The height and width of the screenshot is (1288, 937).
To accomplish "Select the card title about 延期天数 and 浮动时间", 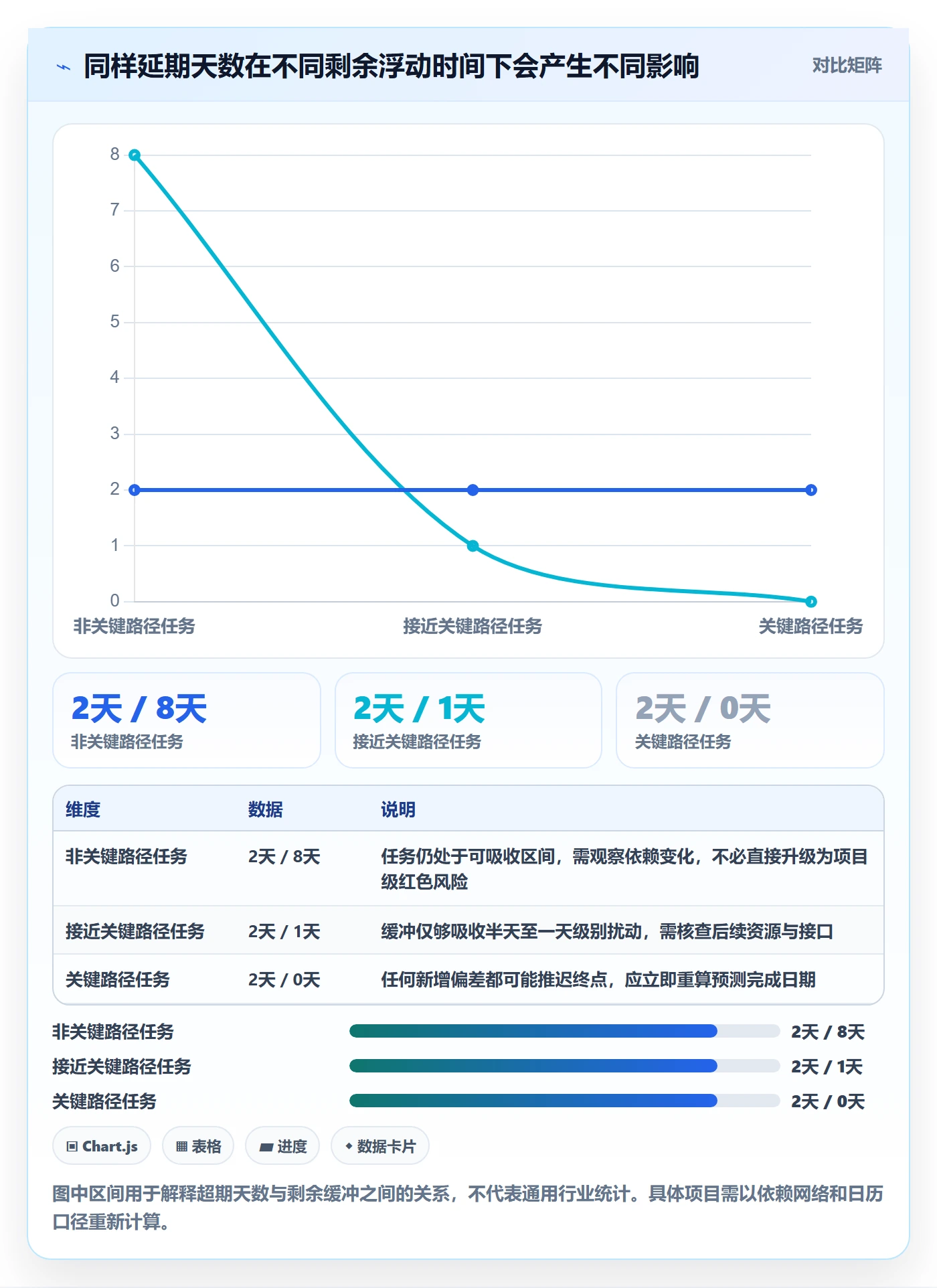I will (x=392, y=66).
